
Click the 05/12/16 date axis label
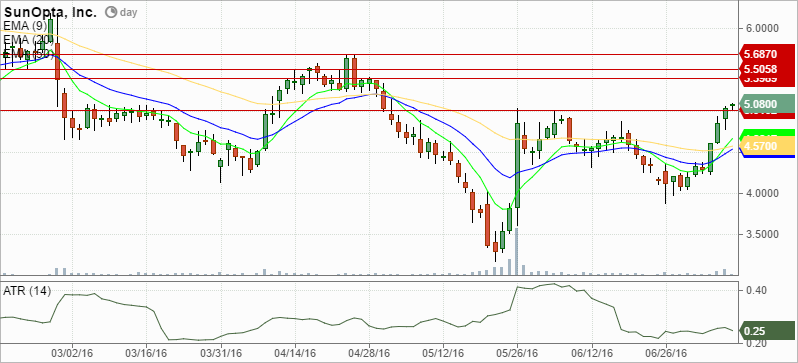click(443, 353)
